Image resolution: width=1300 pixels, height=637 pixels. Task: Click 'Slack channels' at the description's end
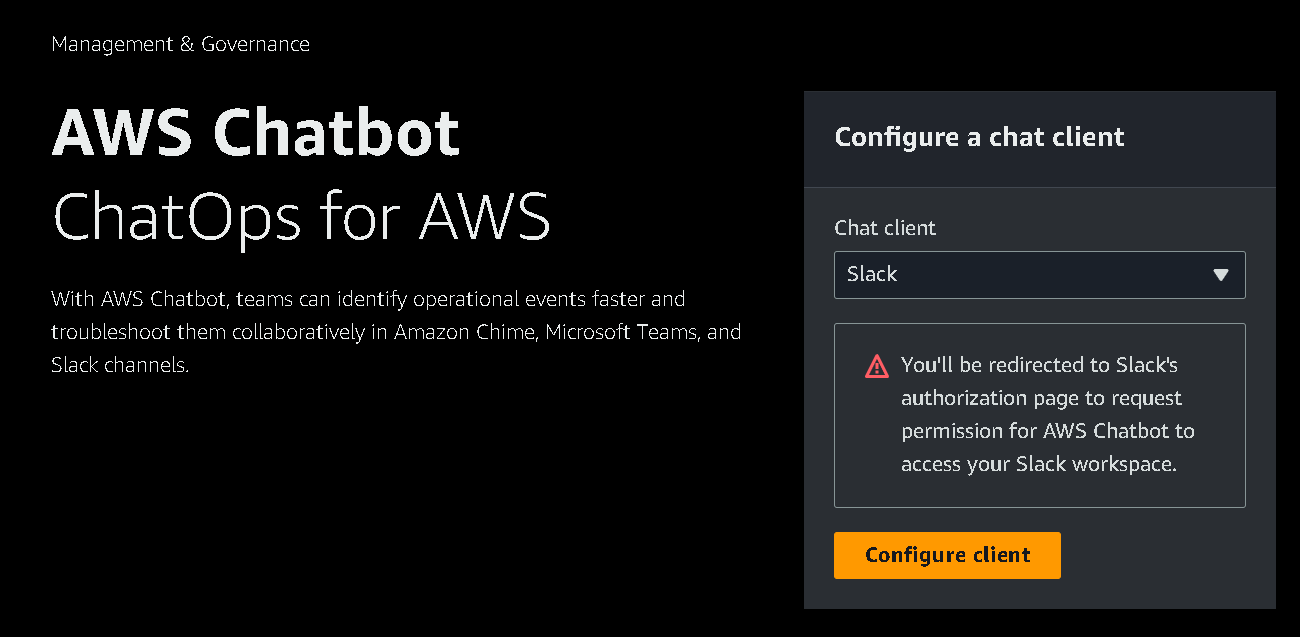pos(119,365)
